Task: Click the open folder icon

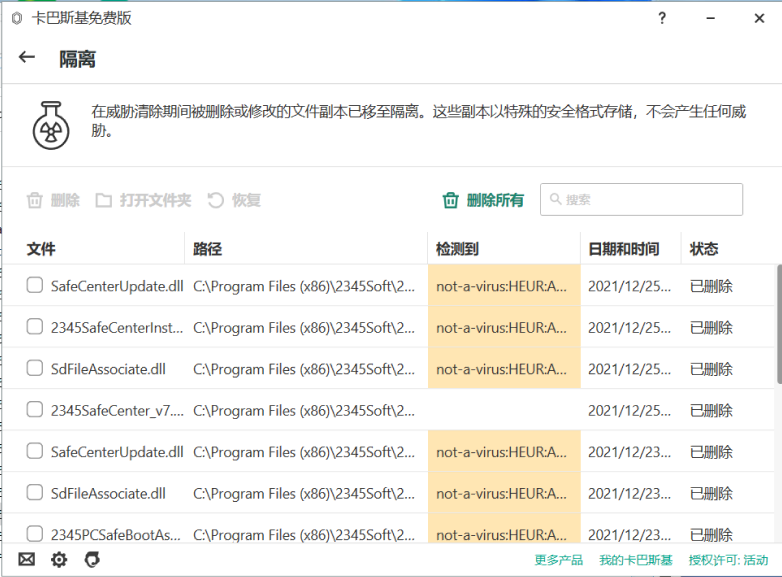Action: pos(104,200)
